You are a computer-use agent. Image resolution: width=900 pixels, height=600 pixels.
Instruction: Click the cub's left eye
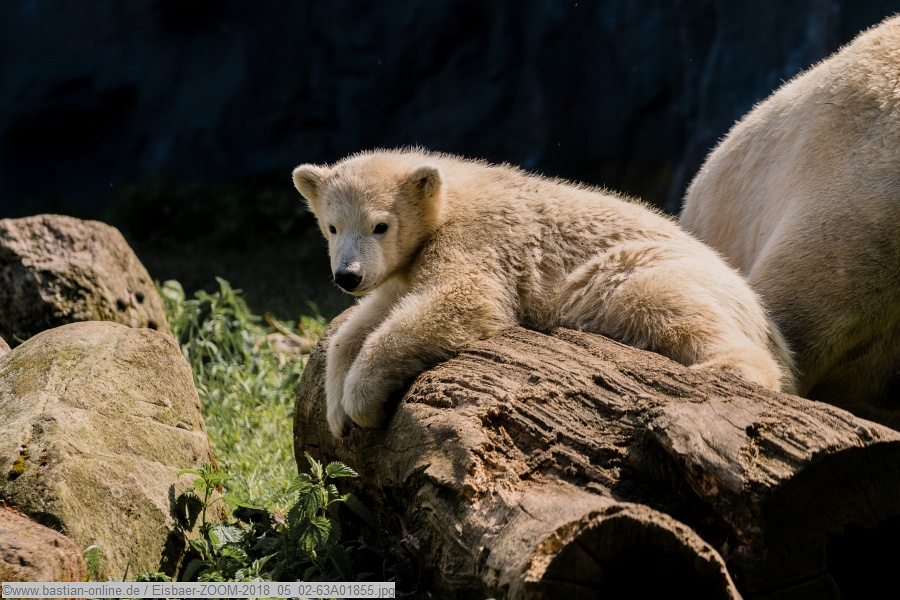point(333,229)
